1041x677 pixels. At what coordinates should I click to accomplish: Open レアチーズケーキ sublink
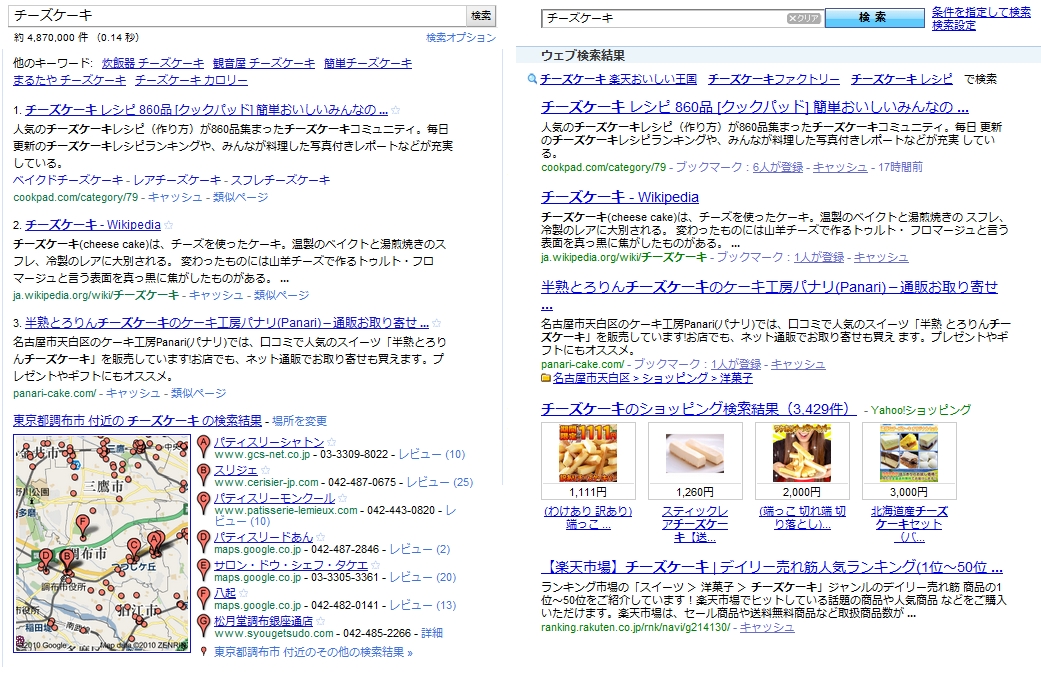tap(177, 180)
